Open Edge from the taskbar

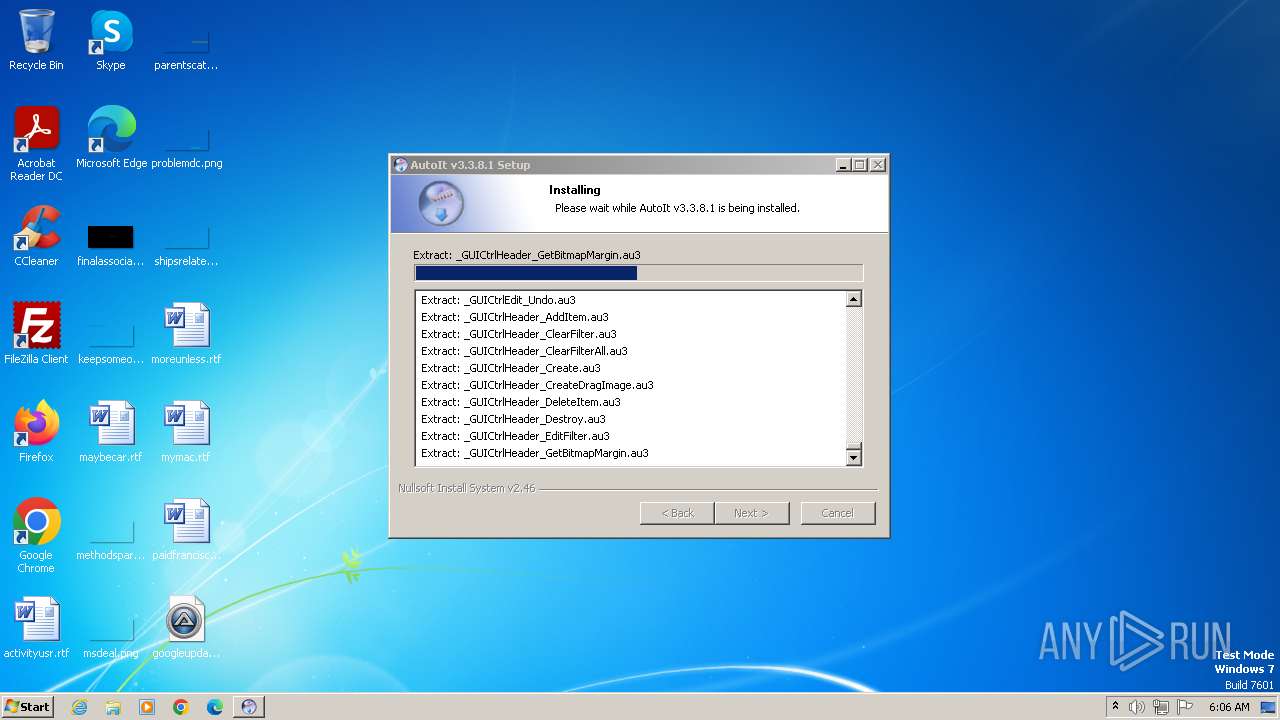coord(215,707)
